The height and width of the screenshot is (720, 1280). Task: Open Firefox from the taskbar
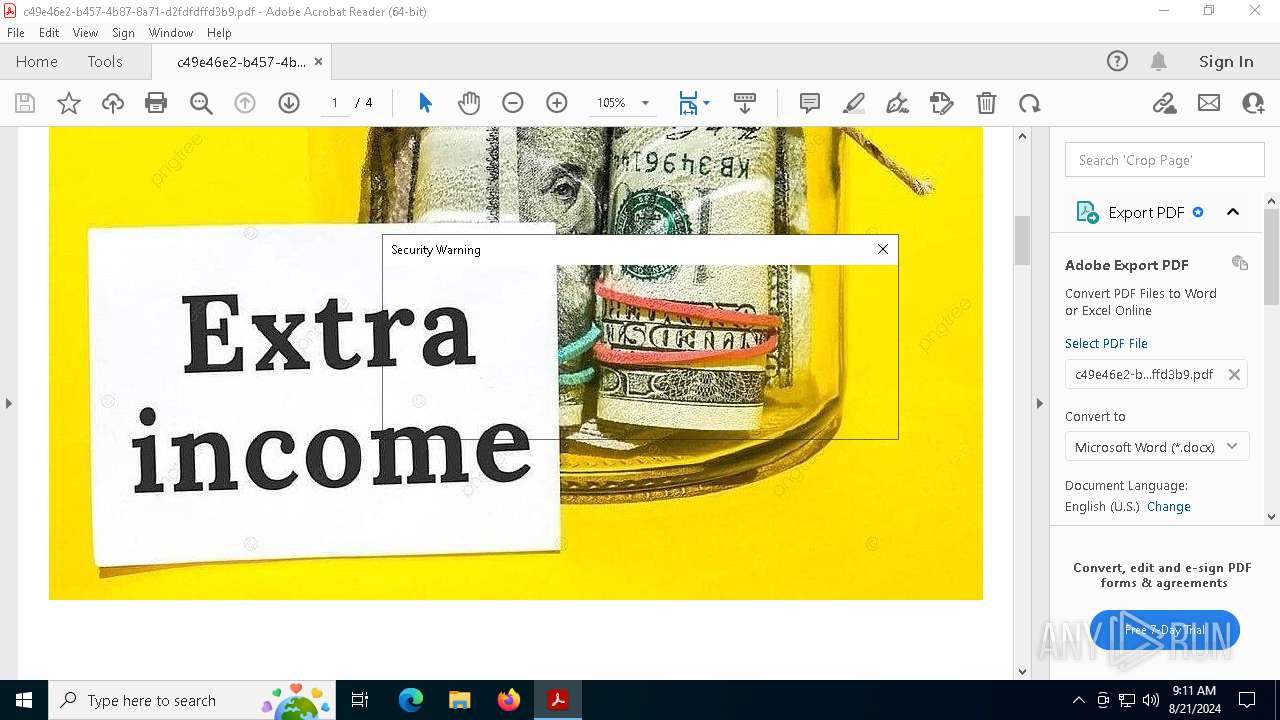click(509, 700)
